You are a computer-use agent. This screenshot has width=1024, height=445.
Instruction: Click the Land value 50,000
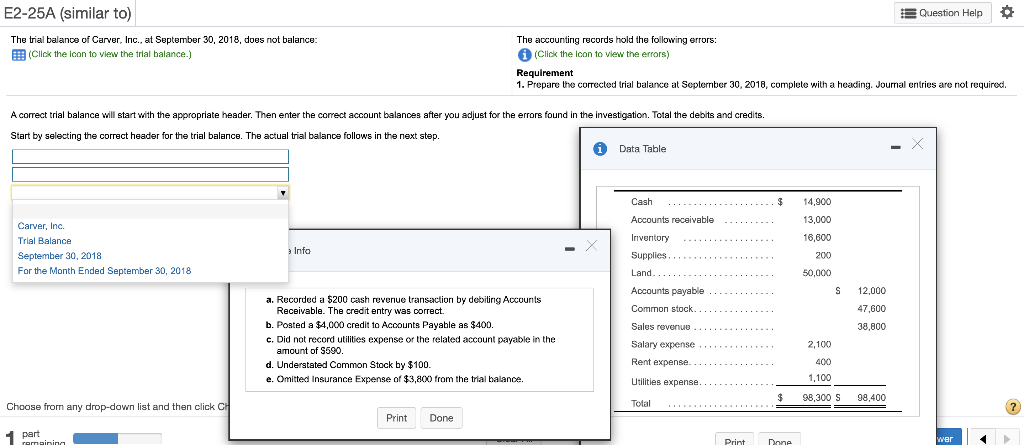pos(817,273)
